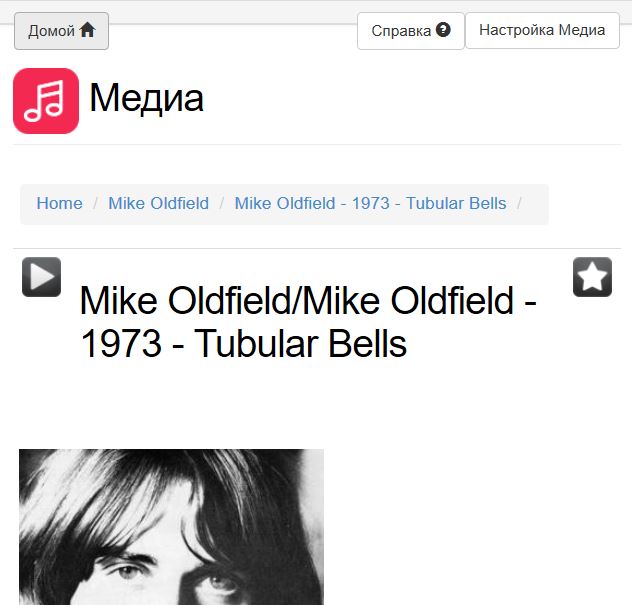Click the Медиа page title text
The image size is (632, 605).
click(x=146, y=98)
